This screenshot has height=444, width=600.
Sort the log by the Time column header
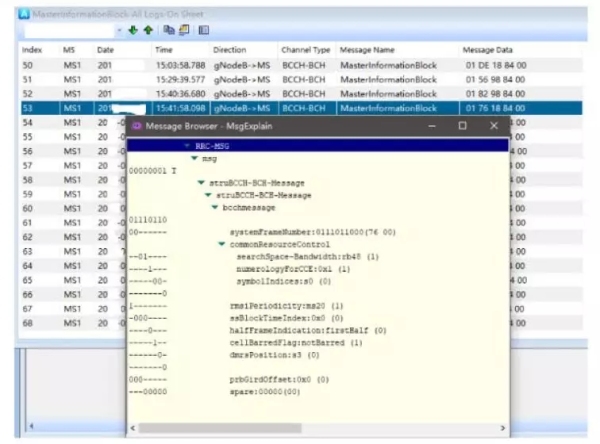164,49
